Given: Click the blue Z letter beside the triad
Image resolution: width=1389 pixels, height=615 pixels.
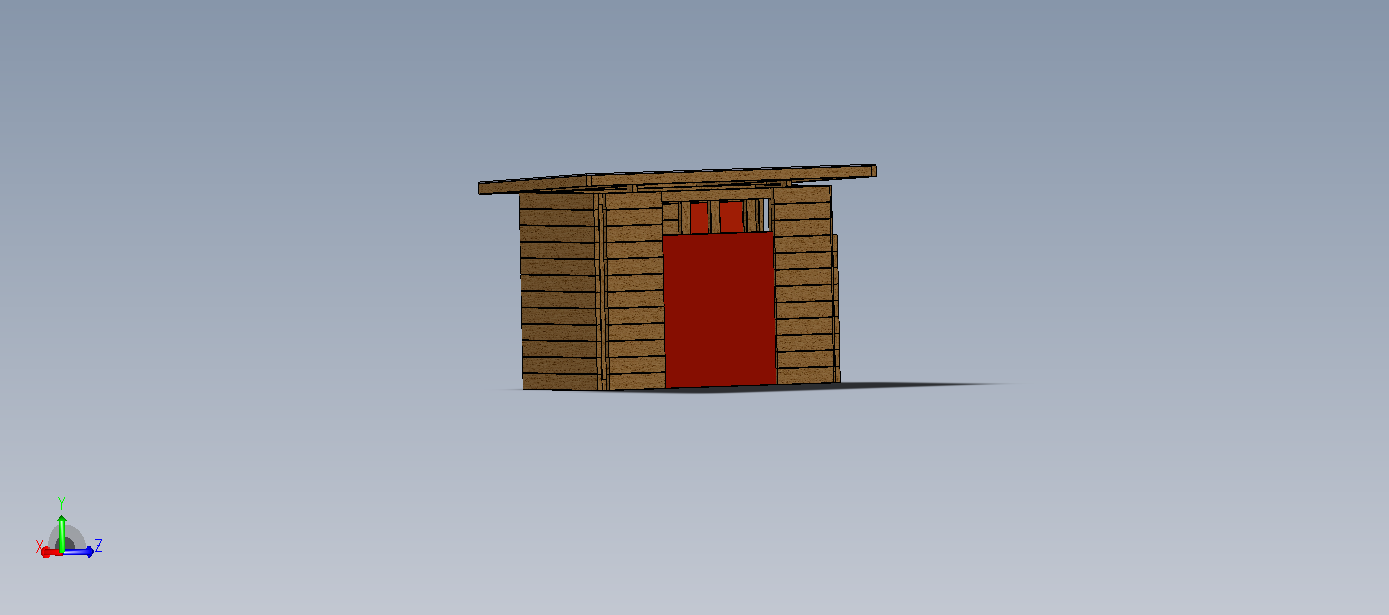Looking at the screenshot, I should coord(98,546).
